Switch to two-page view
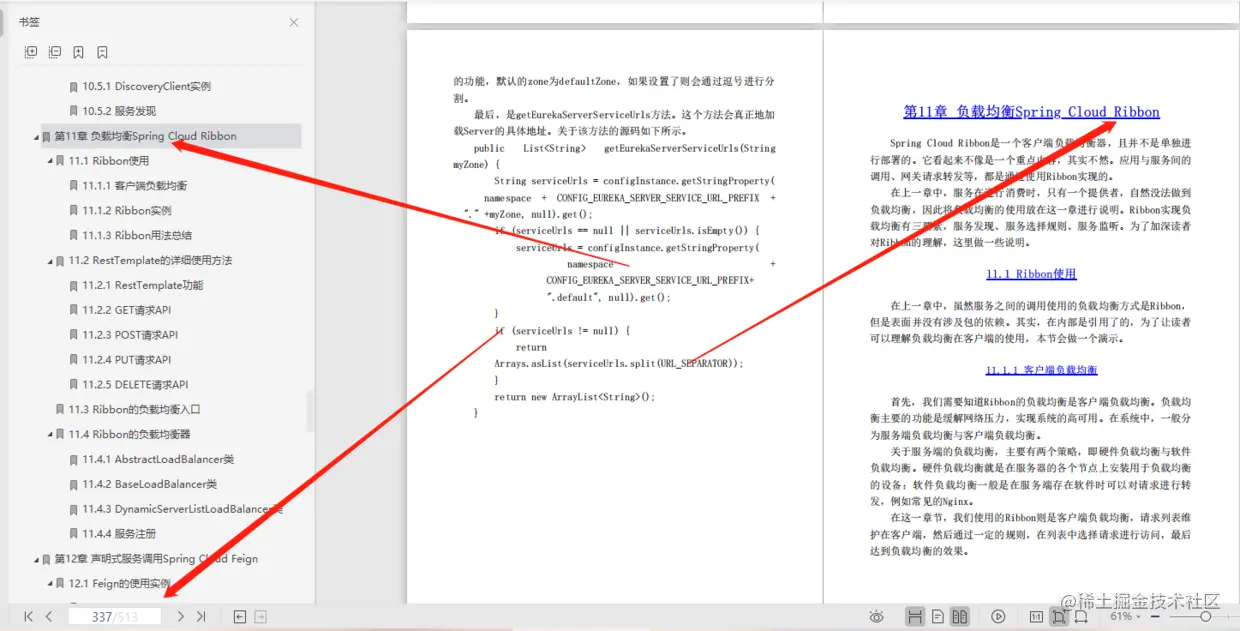This screenshot has width=1240, height=631. coord(960,617)
